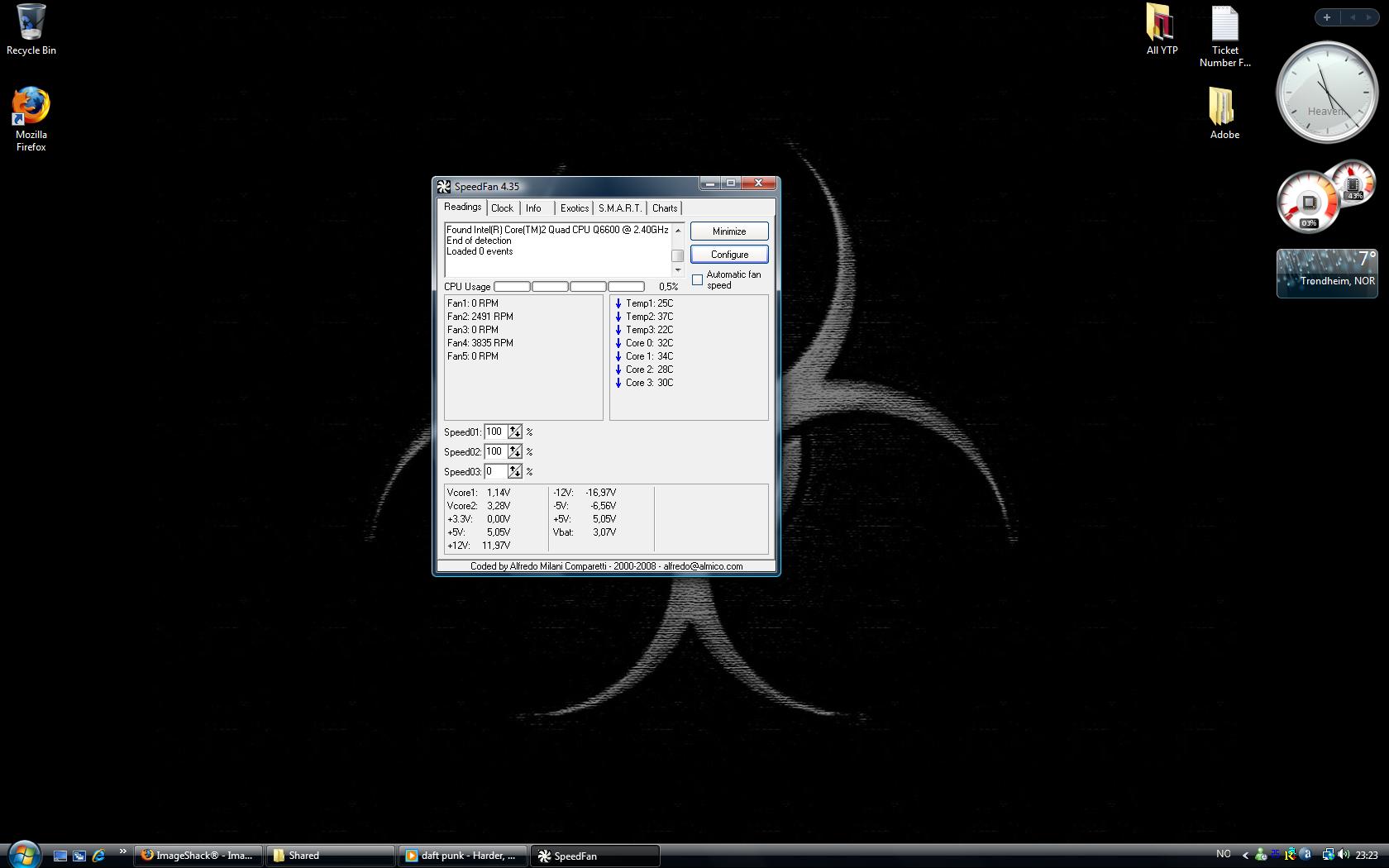
Task: Switch to the Shared folder taskbar button
Action: click(x=331, y=856)
